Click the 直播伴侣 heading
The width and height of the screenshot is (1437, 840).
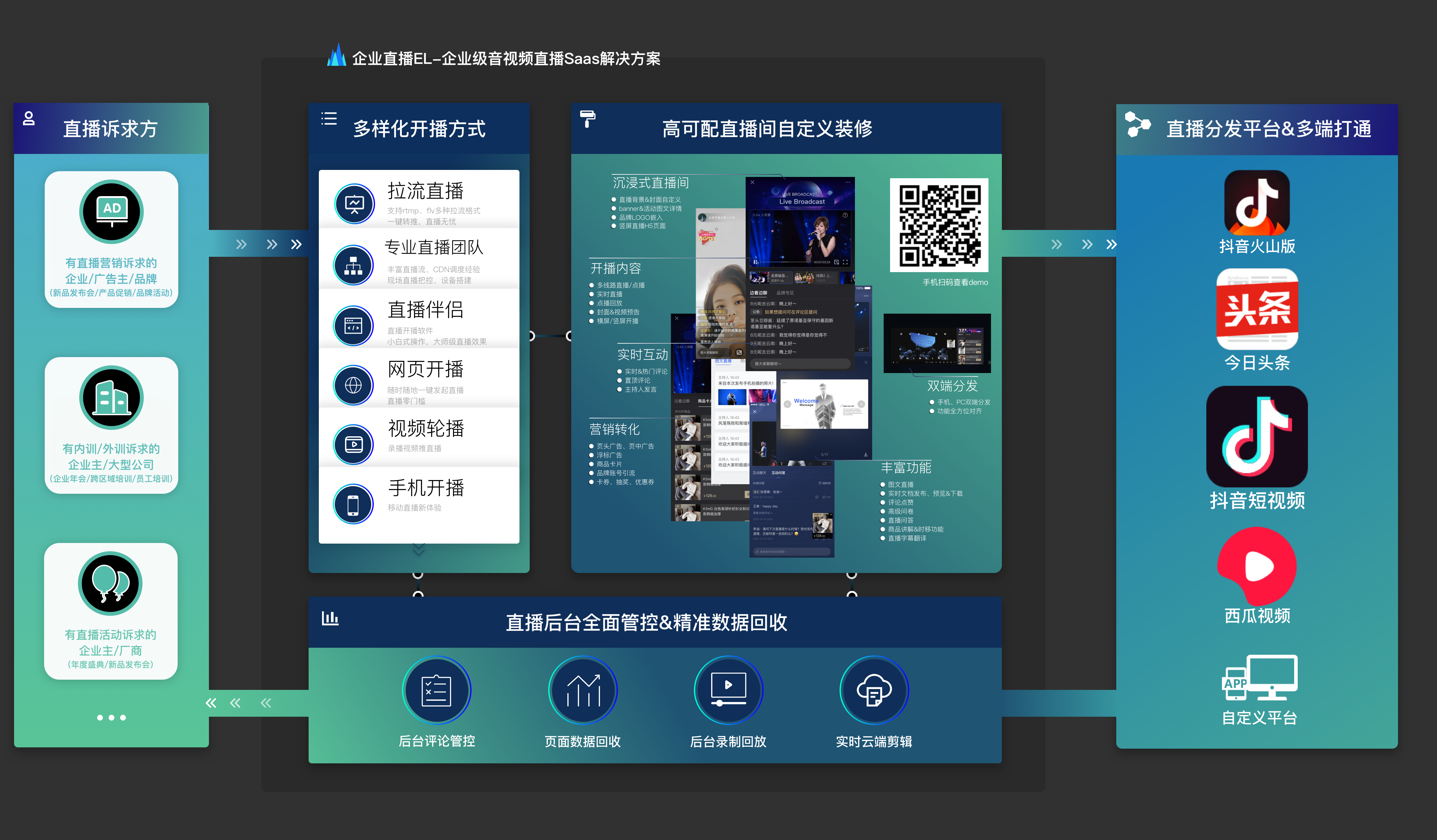(x=426, y=310)
